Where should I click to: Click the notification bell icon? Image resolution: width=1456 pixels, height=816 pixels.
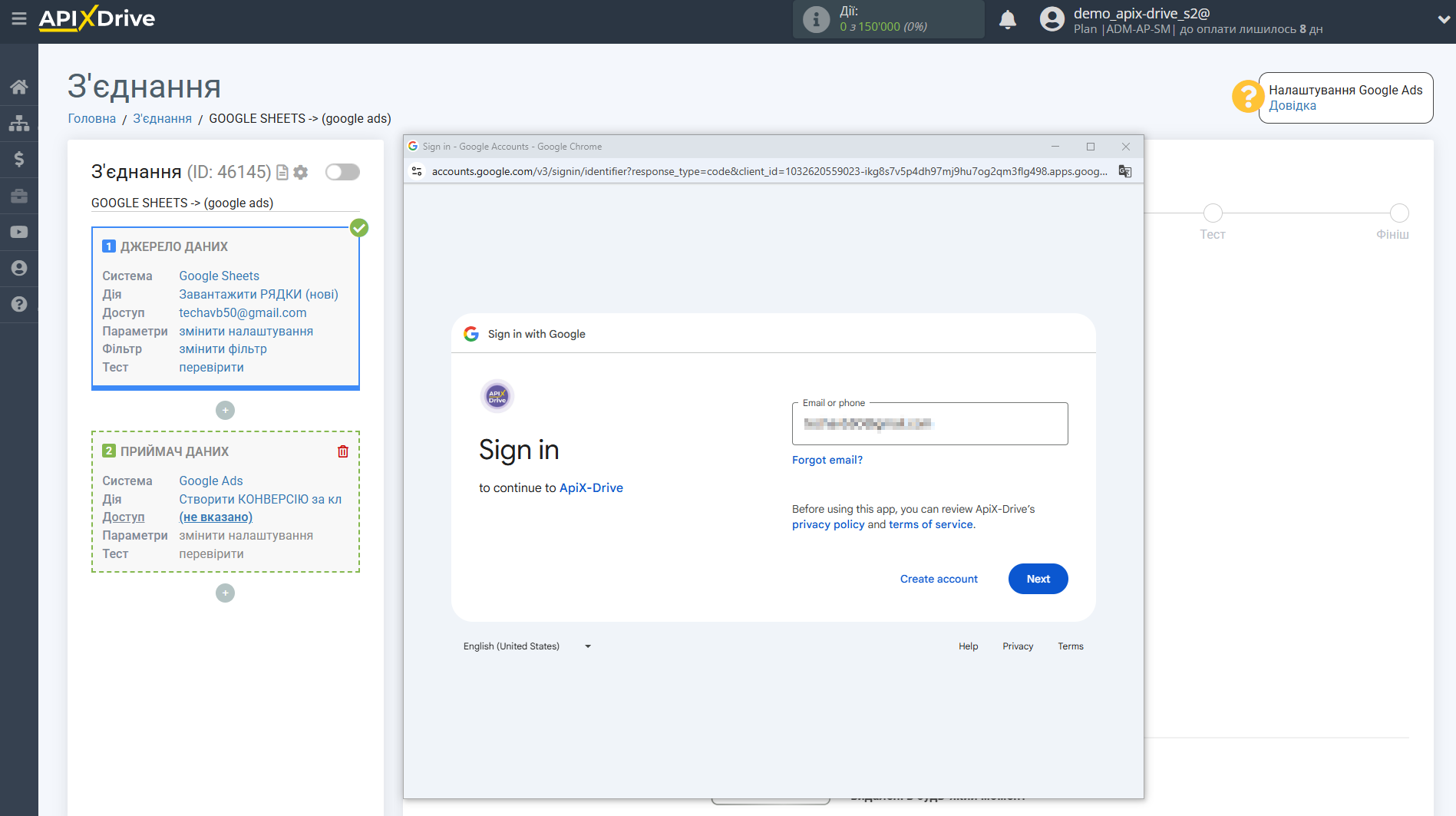[x=1008, y=20]
